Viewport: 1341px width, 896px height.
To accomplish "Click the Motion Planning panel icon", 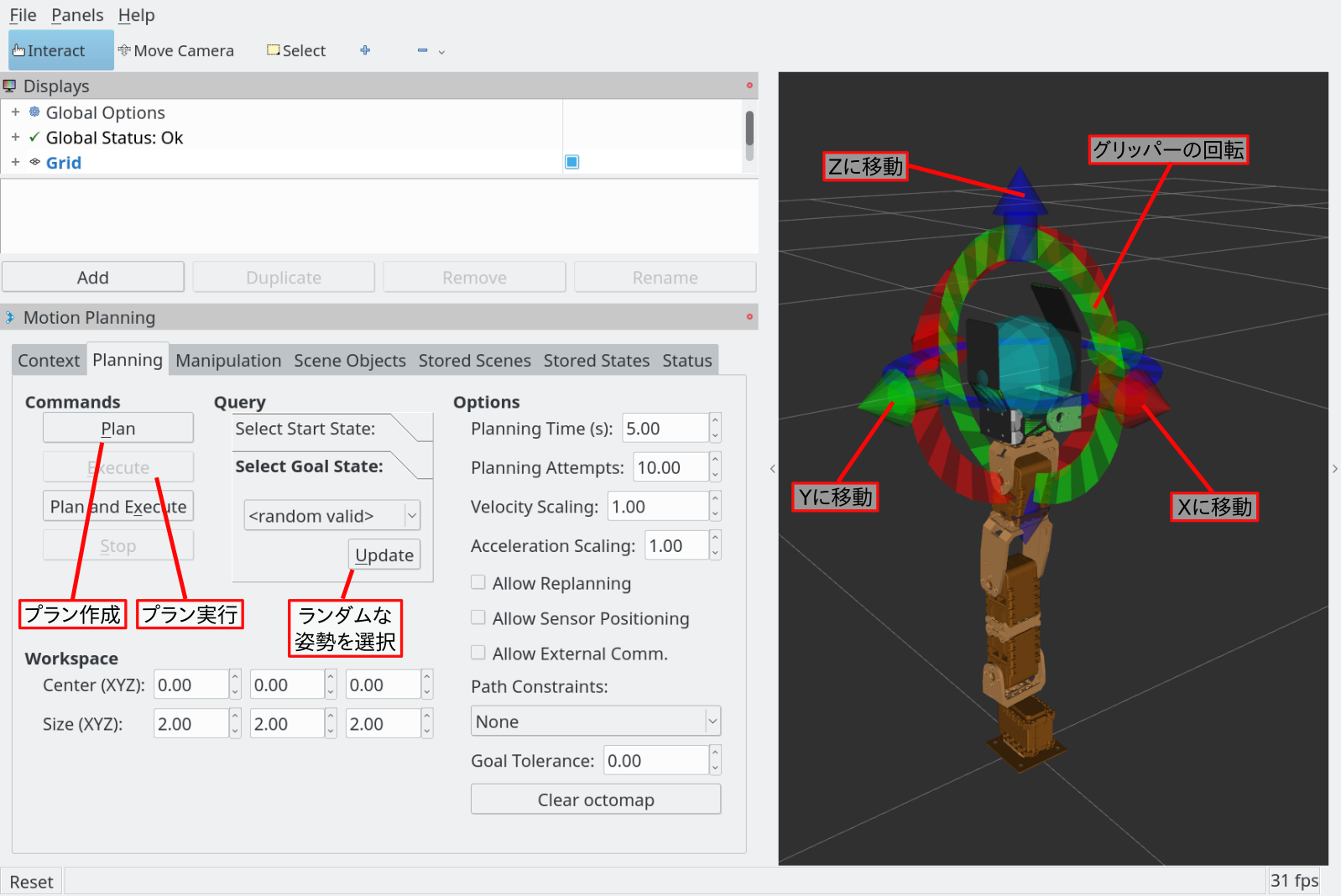I will click(x=10, y=317).
